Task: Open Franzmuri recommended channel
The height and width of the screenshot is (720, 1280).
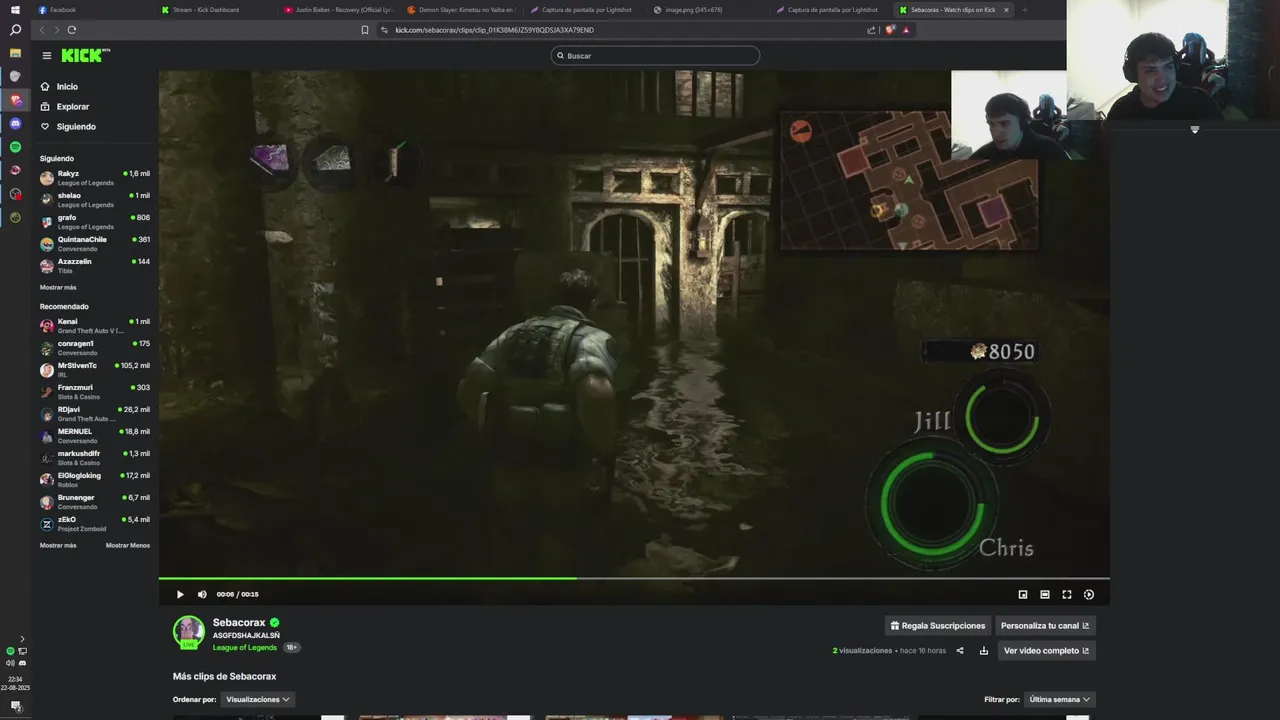Action: coord(95,392)
